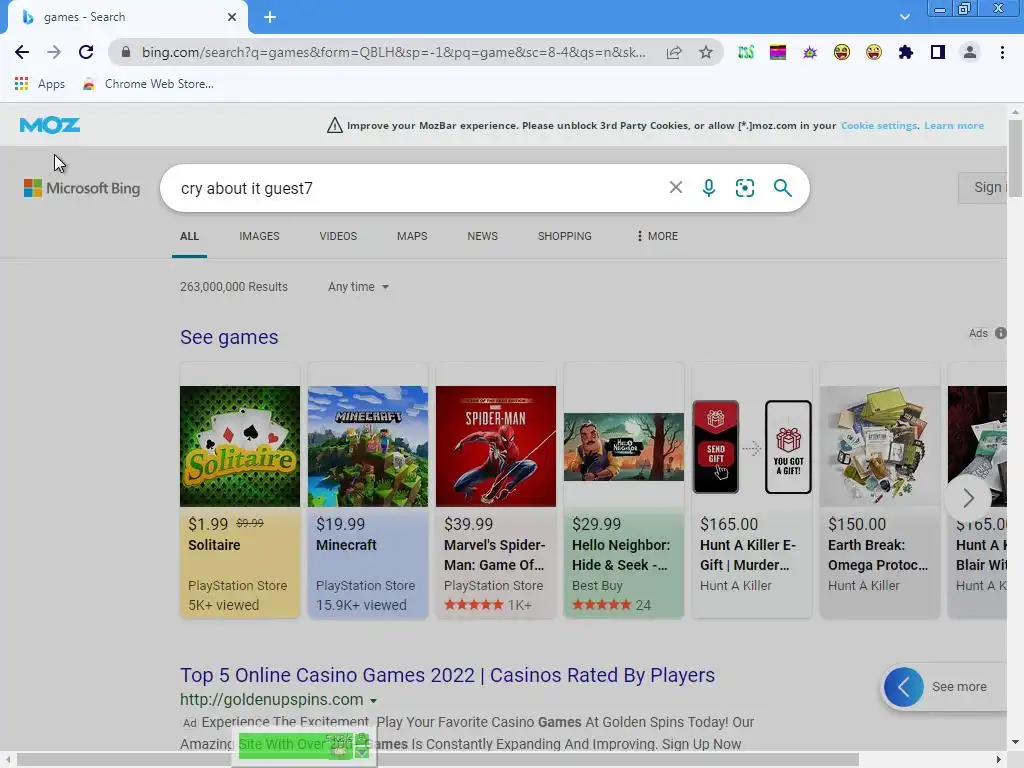Open the tab search chevron
Image resolution: width=1024 pixels, height=768 pixels.
click(904, 17)
